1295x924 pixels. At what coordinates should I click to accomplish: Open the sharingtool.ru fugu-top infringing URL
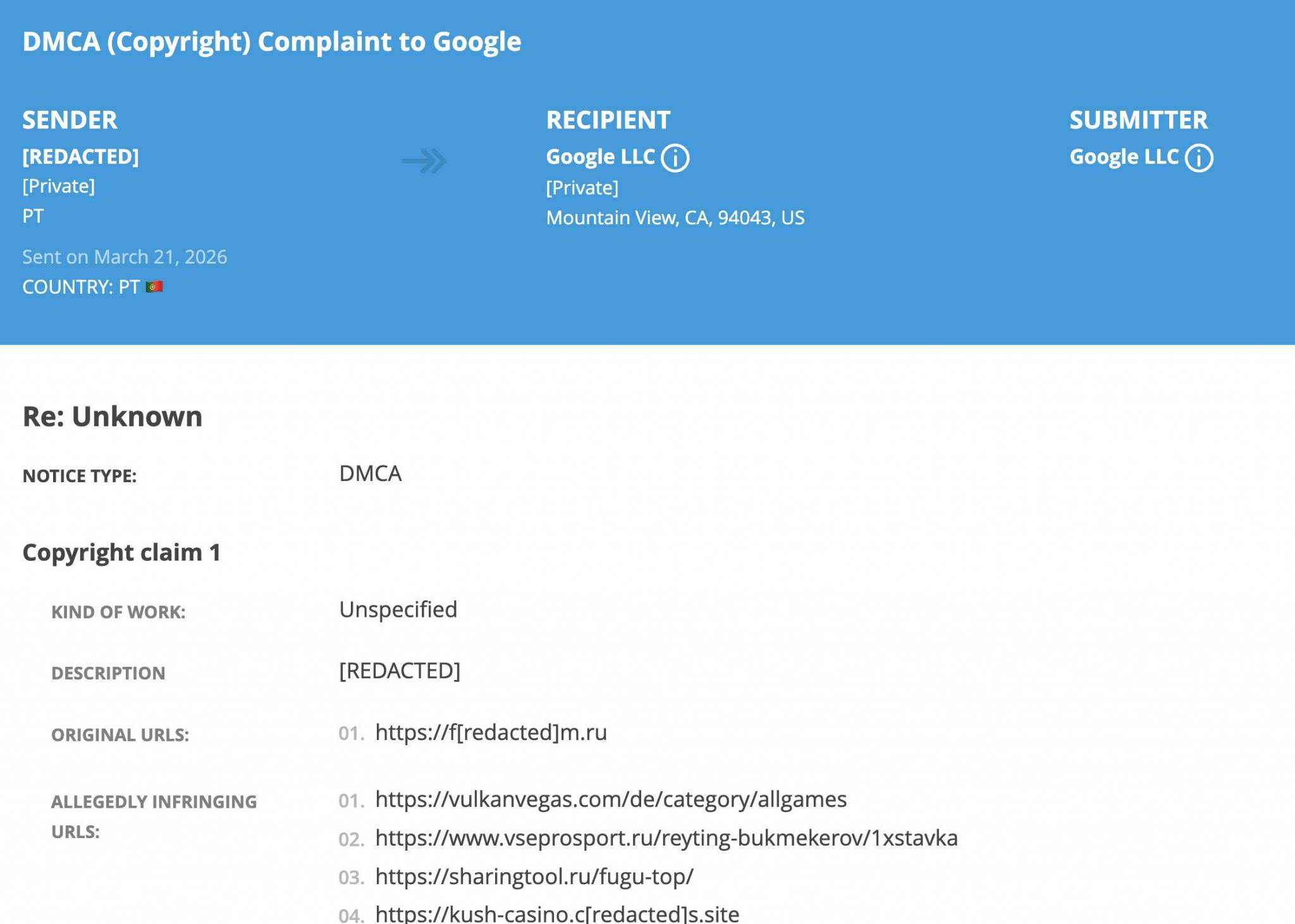click(x=534, y=877)
